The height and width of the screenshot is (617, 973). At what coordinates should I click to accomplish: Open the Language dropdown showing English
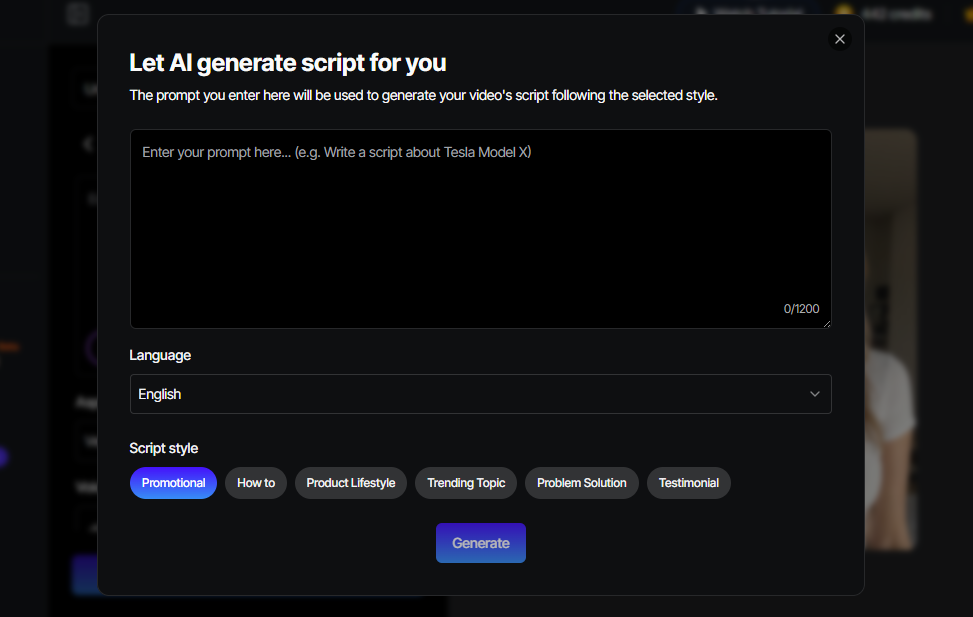[x=480, y=394]
